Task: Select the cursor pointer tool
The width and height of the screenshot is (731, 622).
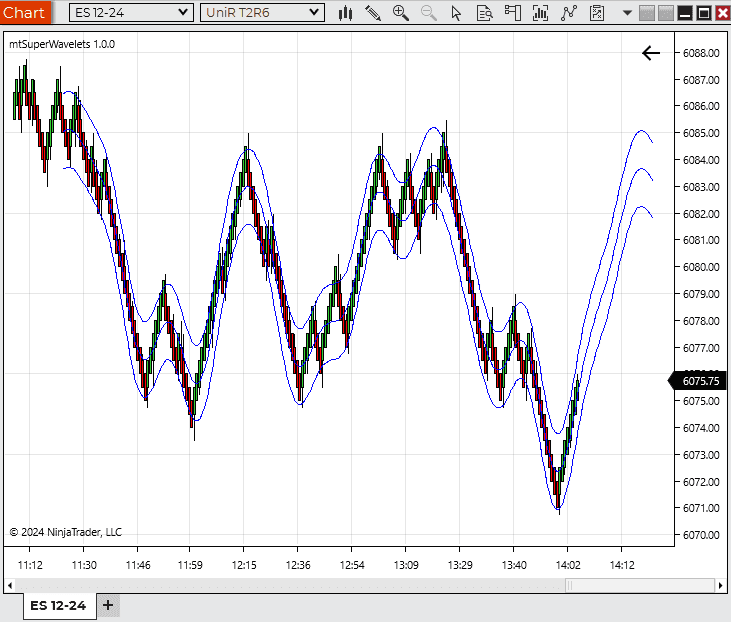Action: (x=456, y=13)
